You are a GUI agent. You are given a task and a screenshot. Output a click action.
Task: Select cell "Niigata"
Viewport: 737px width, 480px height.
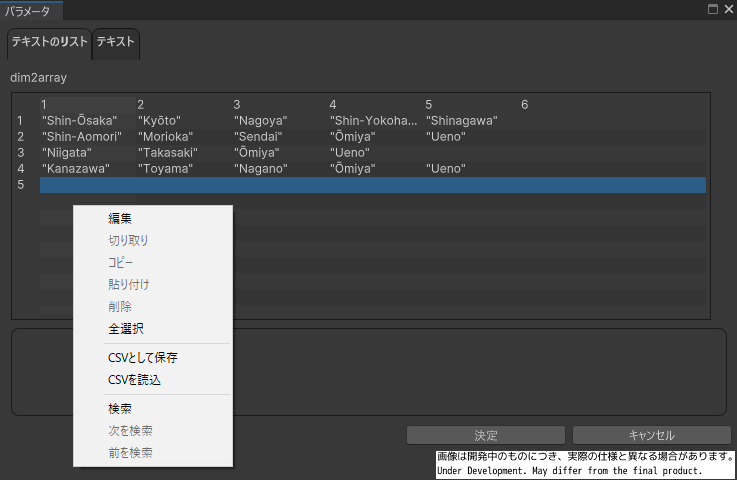pyautogui.click(x=88, y=153)
